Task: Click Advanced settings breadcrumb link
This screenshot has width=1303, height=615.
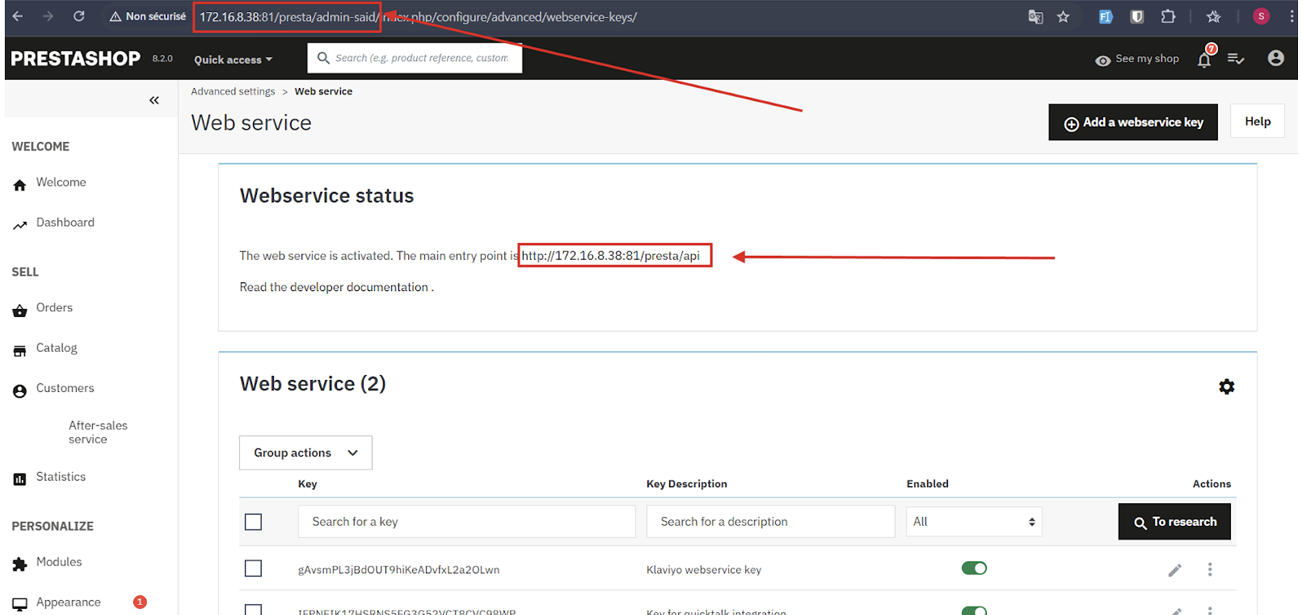Action: (x=233, y=91)
